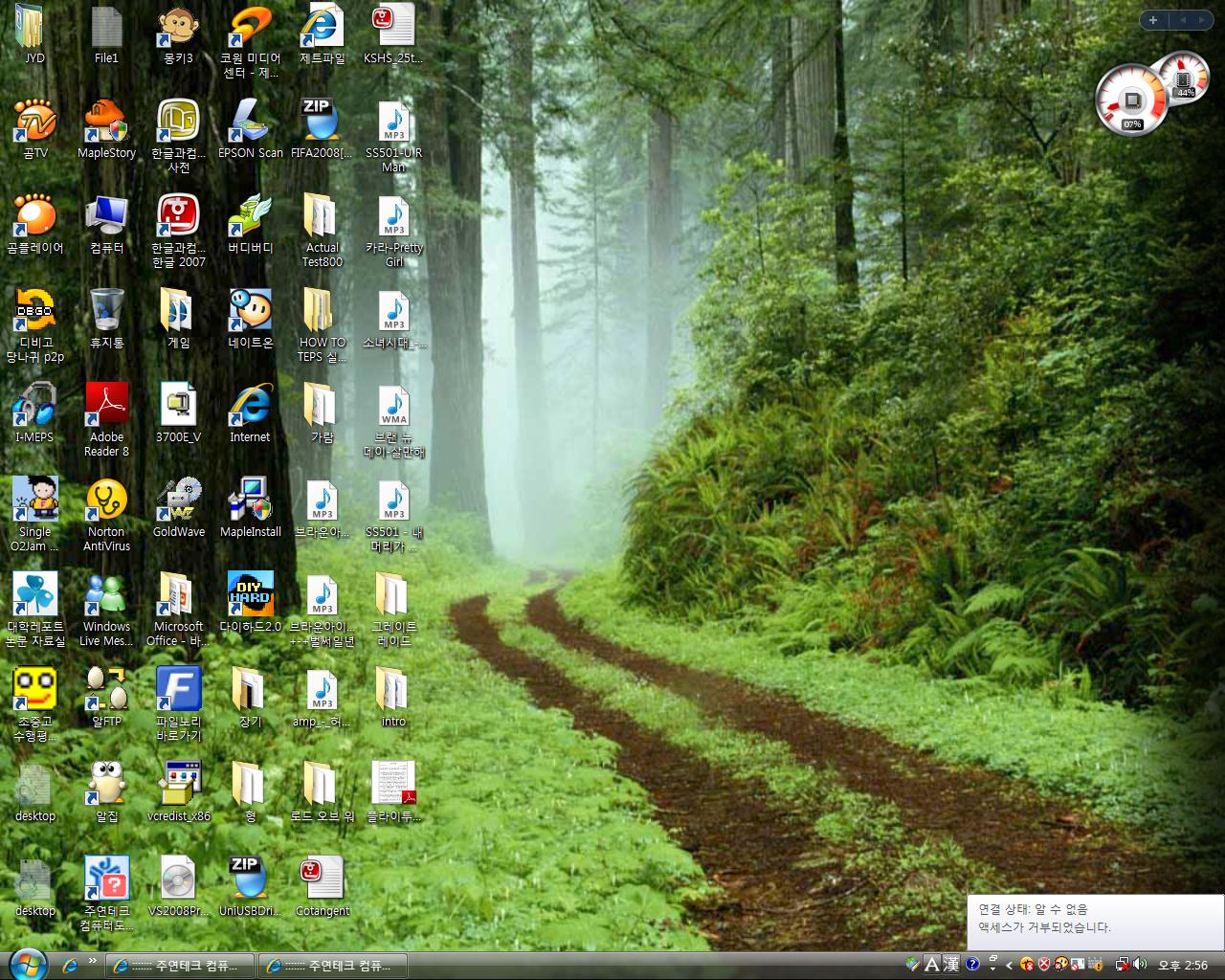Open the intro folder
The height and width of the screenshot is (980, 1225).
[393, 697]
